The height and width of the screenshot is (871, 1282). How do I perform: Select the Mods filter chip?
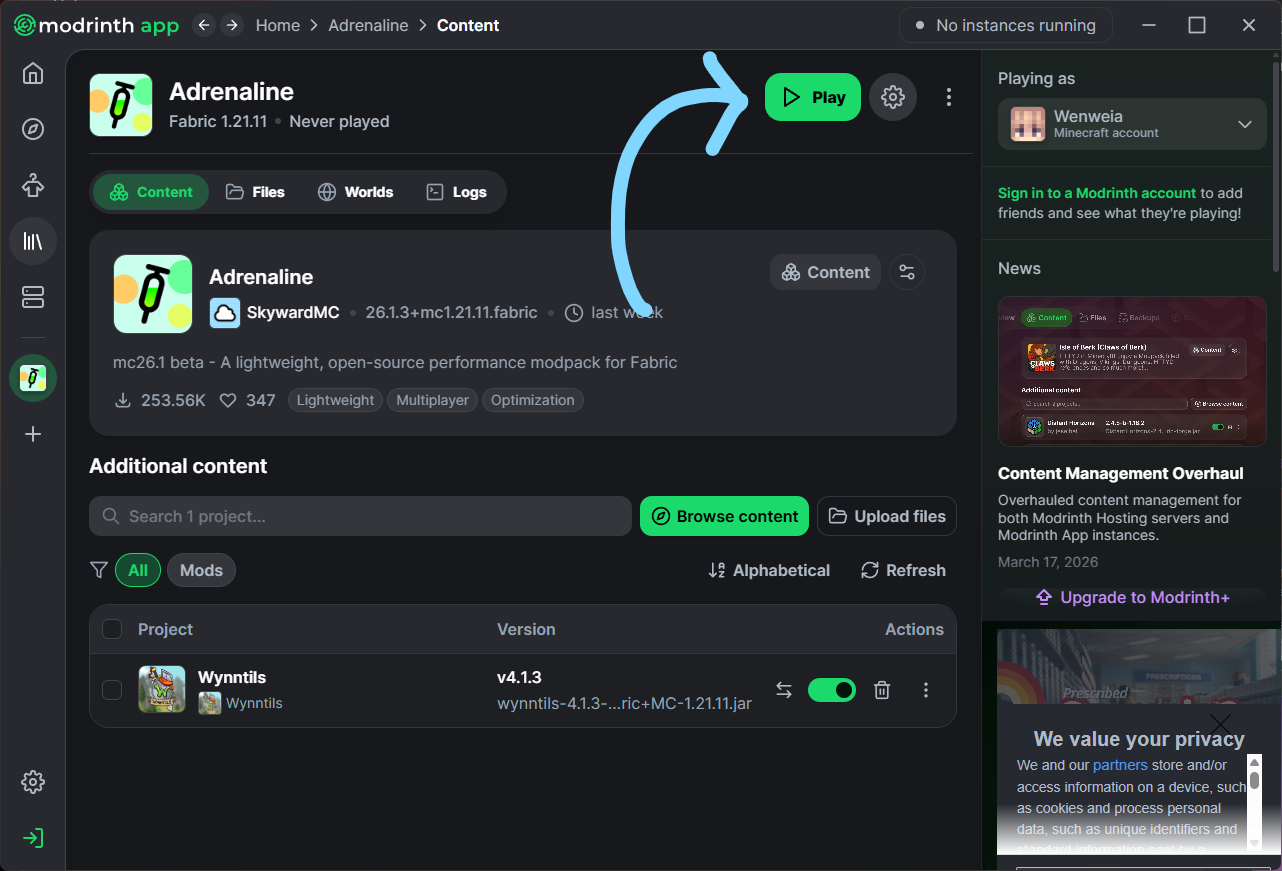tap(201, 570)
